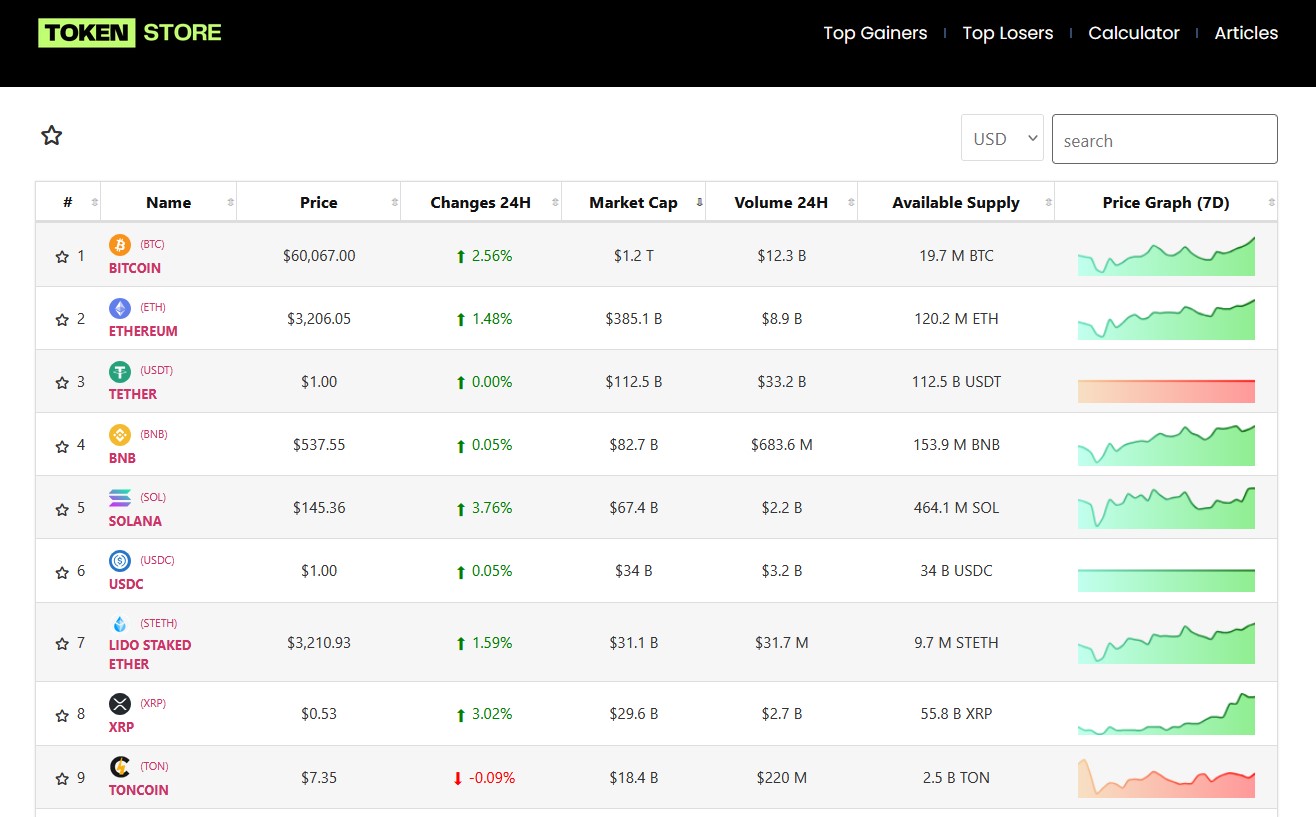Open the TETHER name link
The height and width of the screenshot is (817, 1316).
tap(133, 394)
